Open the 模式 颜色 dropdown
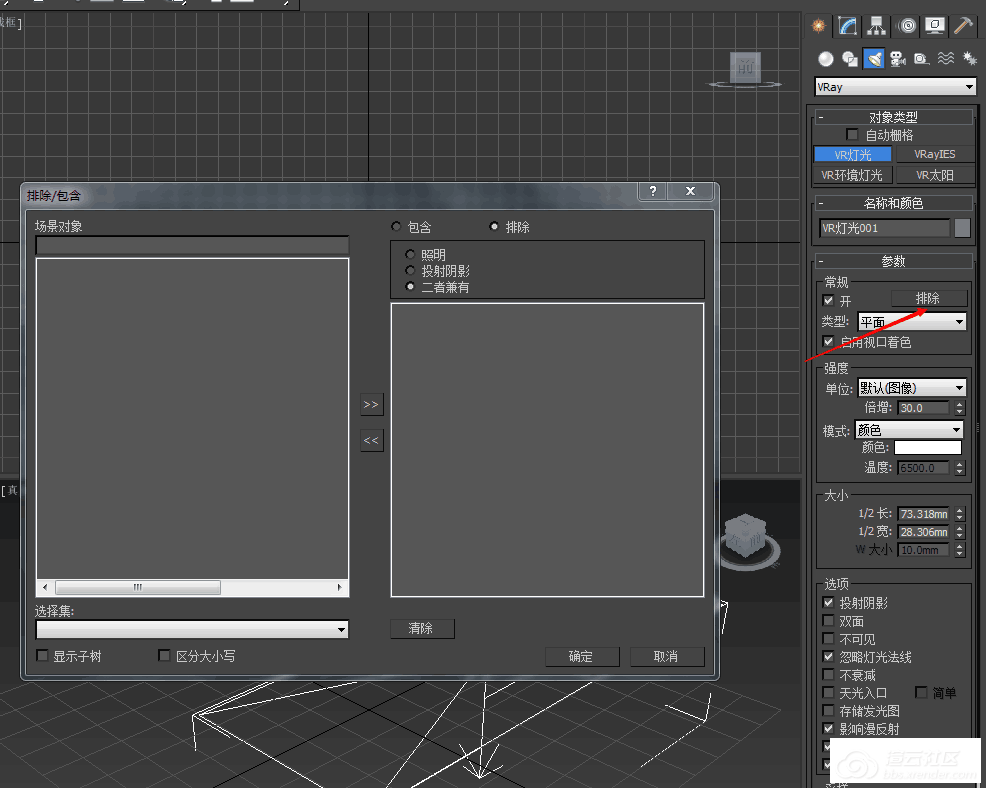Screen dimensions: 986x788 coord(909,430)
